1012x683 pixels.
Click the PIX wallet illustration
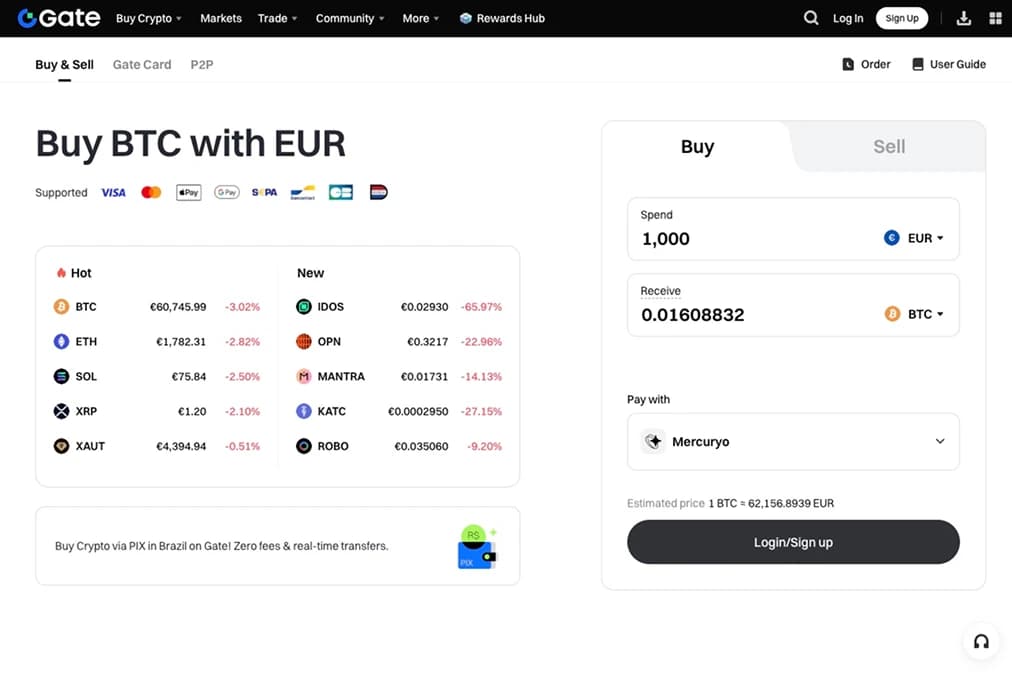coord(476,547)
